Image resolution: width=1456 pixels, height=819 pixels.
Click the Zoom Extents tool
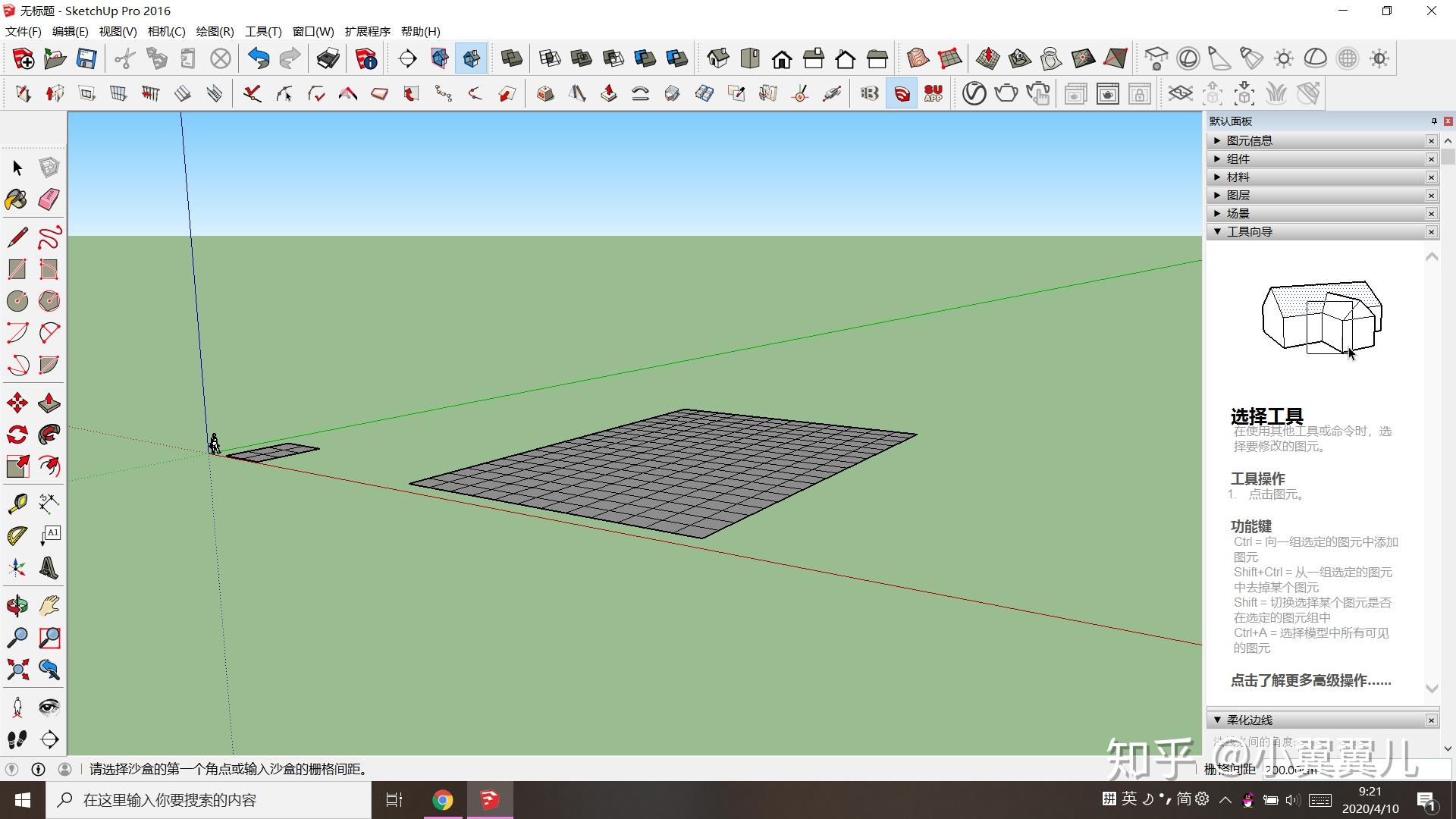click(17, 669)
